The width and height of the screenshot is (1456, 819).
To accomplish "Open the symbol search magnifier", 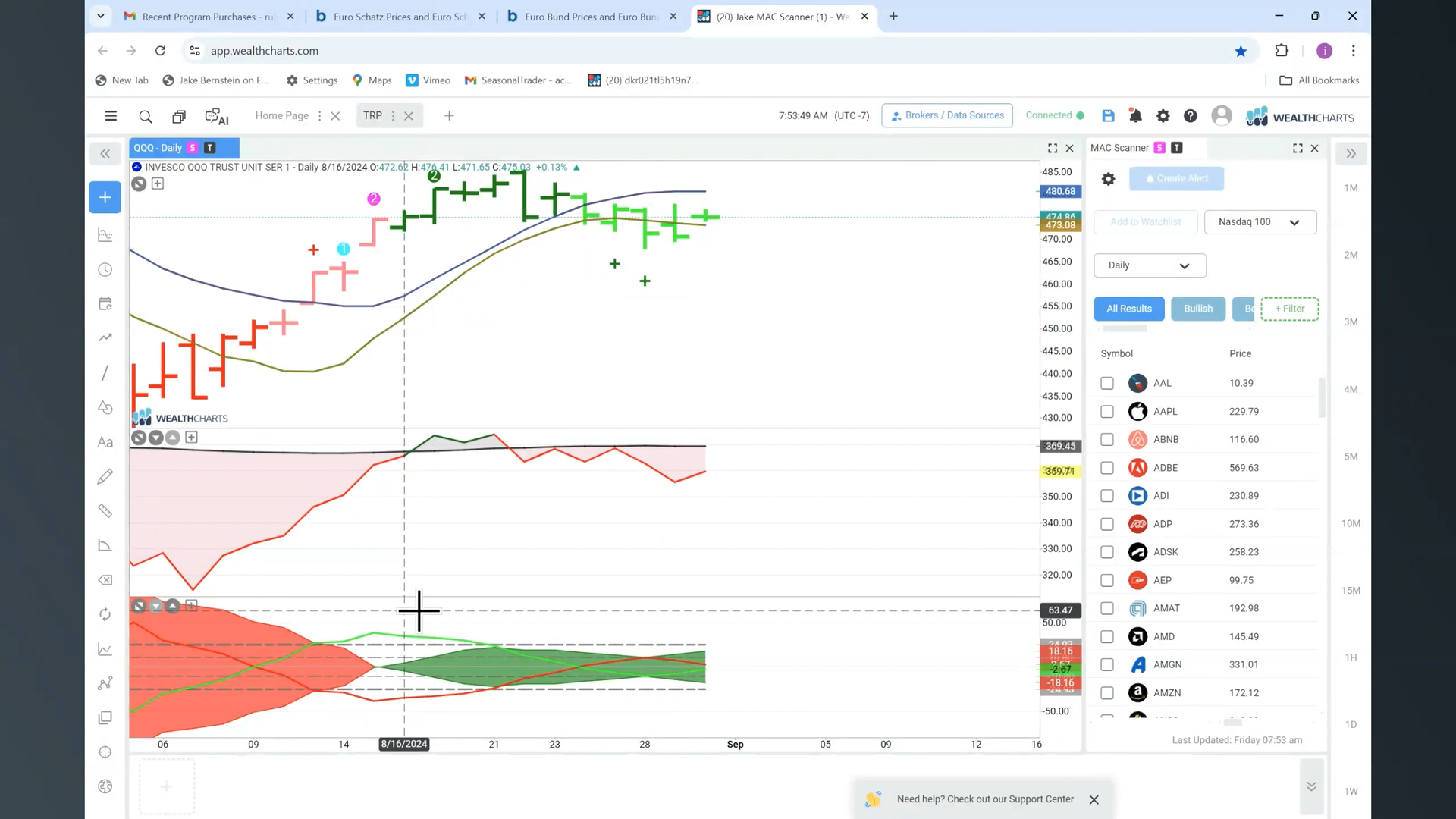I will click(146, 116).
